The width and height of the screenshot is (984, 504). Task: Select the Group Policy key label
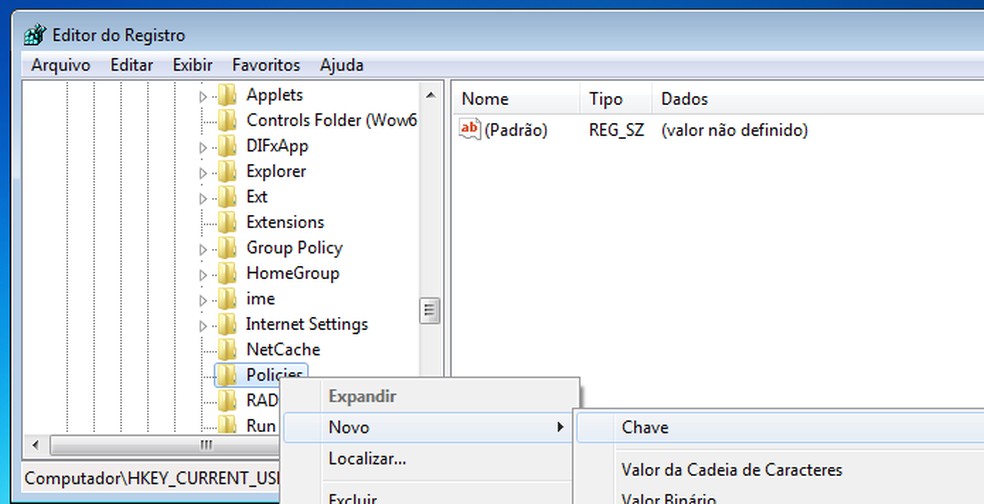coord(294,249)
